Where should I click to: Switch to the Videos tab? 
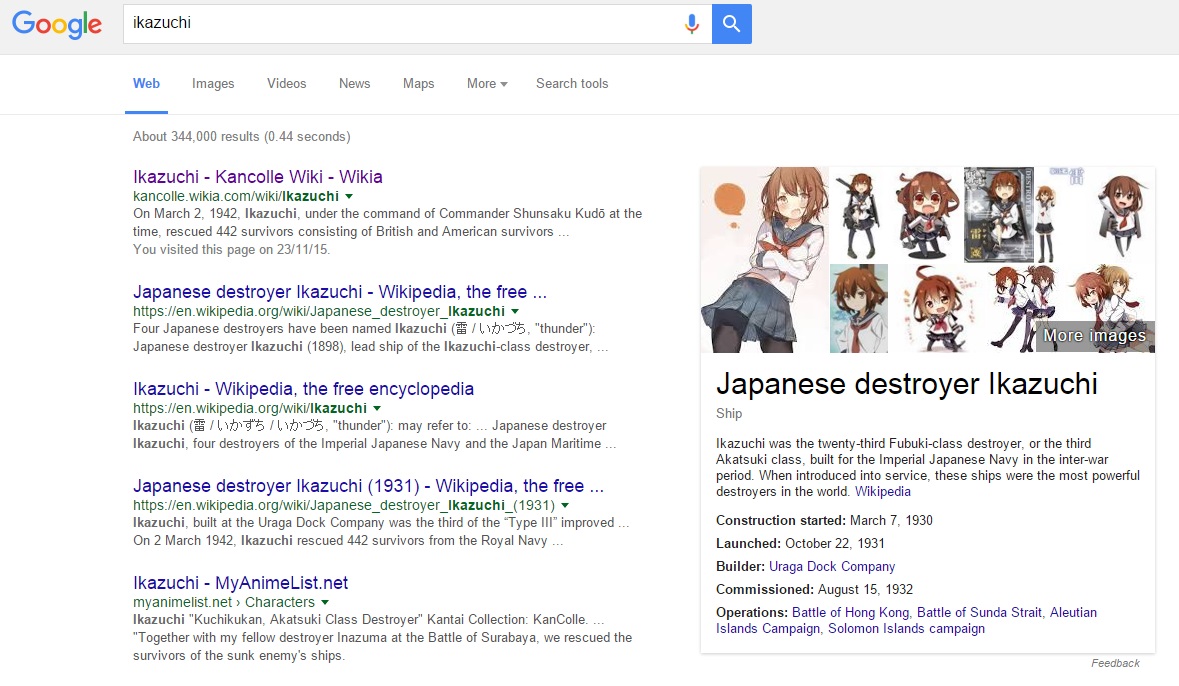coord(286,83)
